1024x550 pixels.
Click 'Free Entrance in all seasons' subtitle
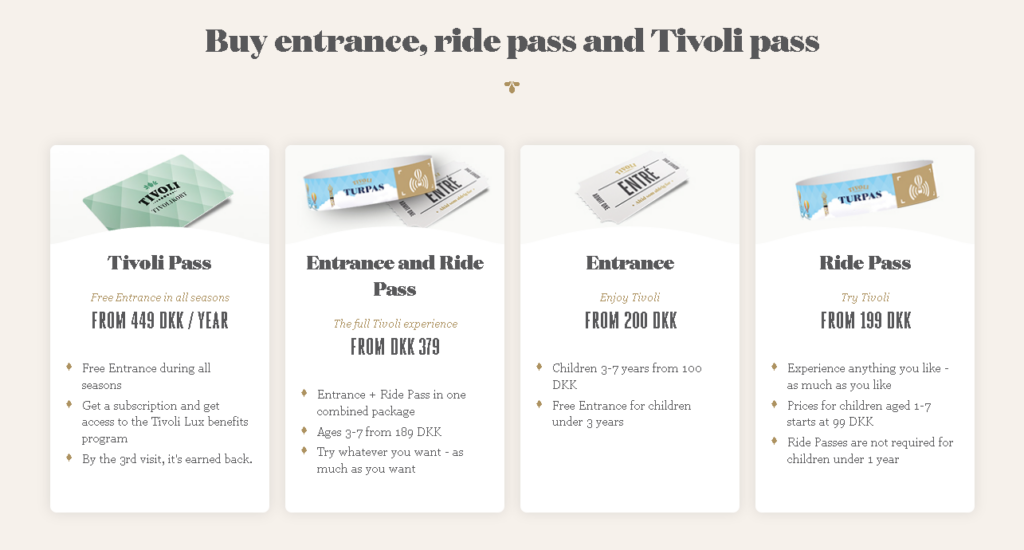160,297
